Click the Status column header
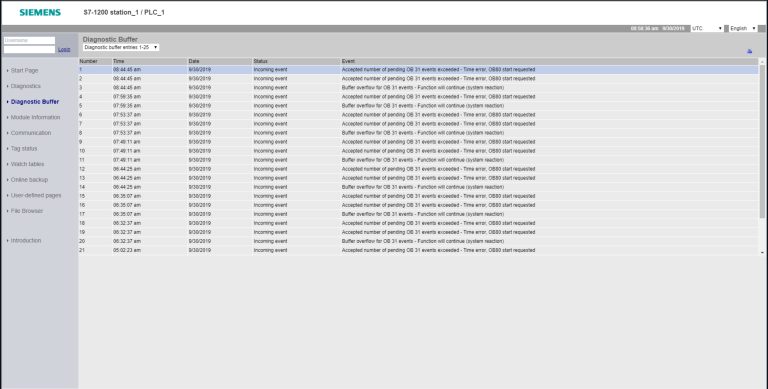 tap(297, 61)
